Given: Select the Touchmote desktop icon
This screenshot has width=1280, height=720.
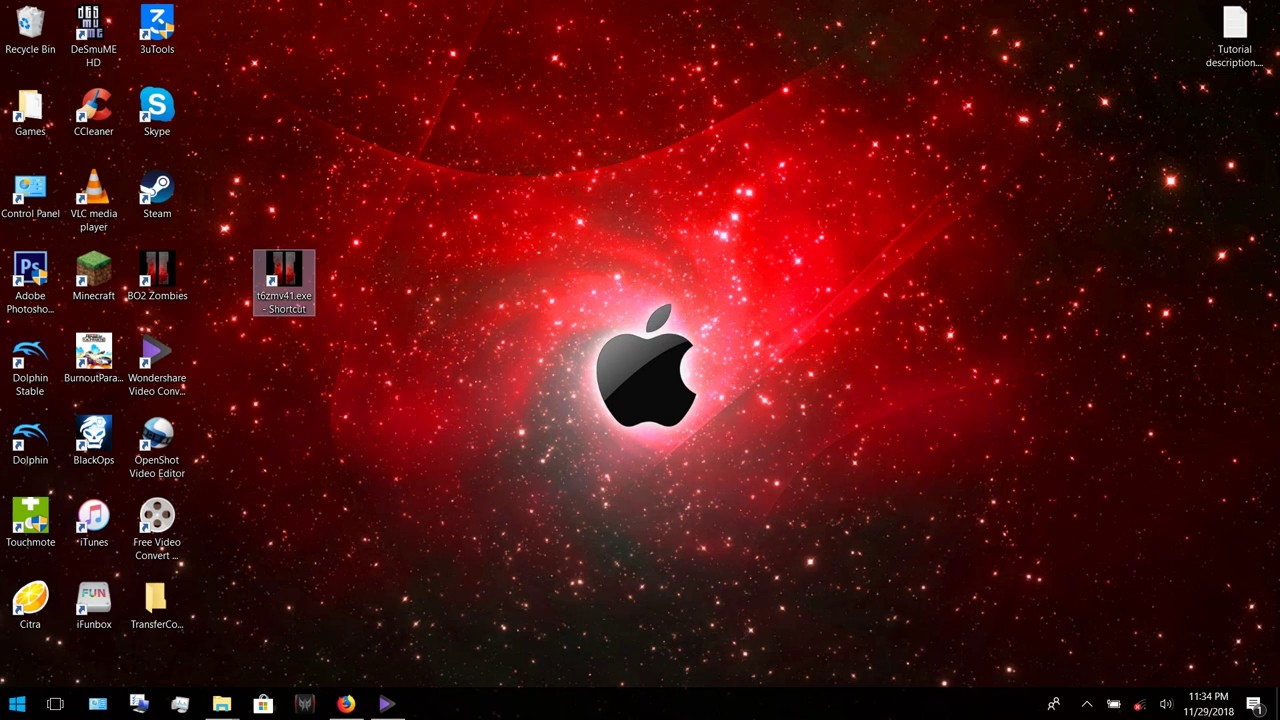Looking at the screenshot, I should tap(30, 524).
